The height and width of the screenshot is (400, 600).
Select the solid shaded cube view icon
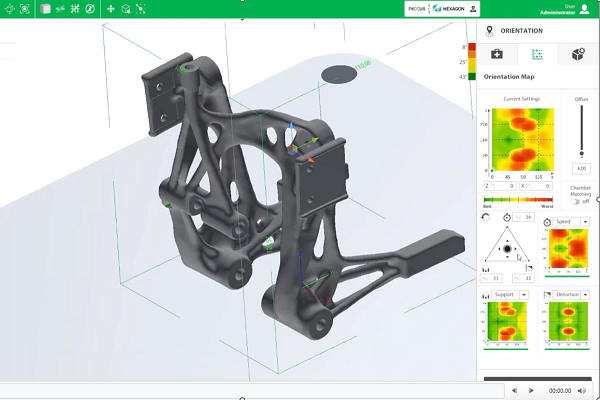click(x=45, y=9)
